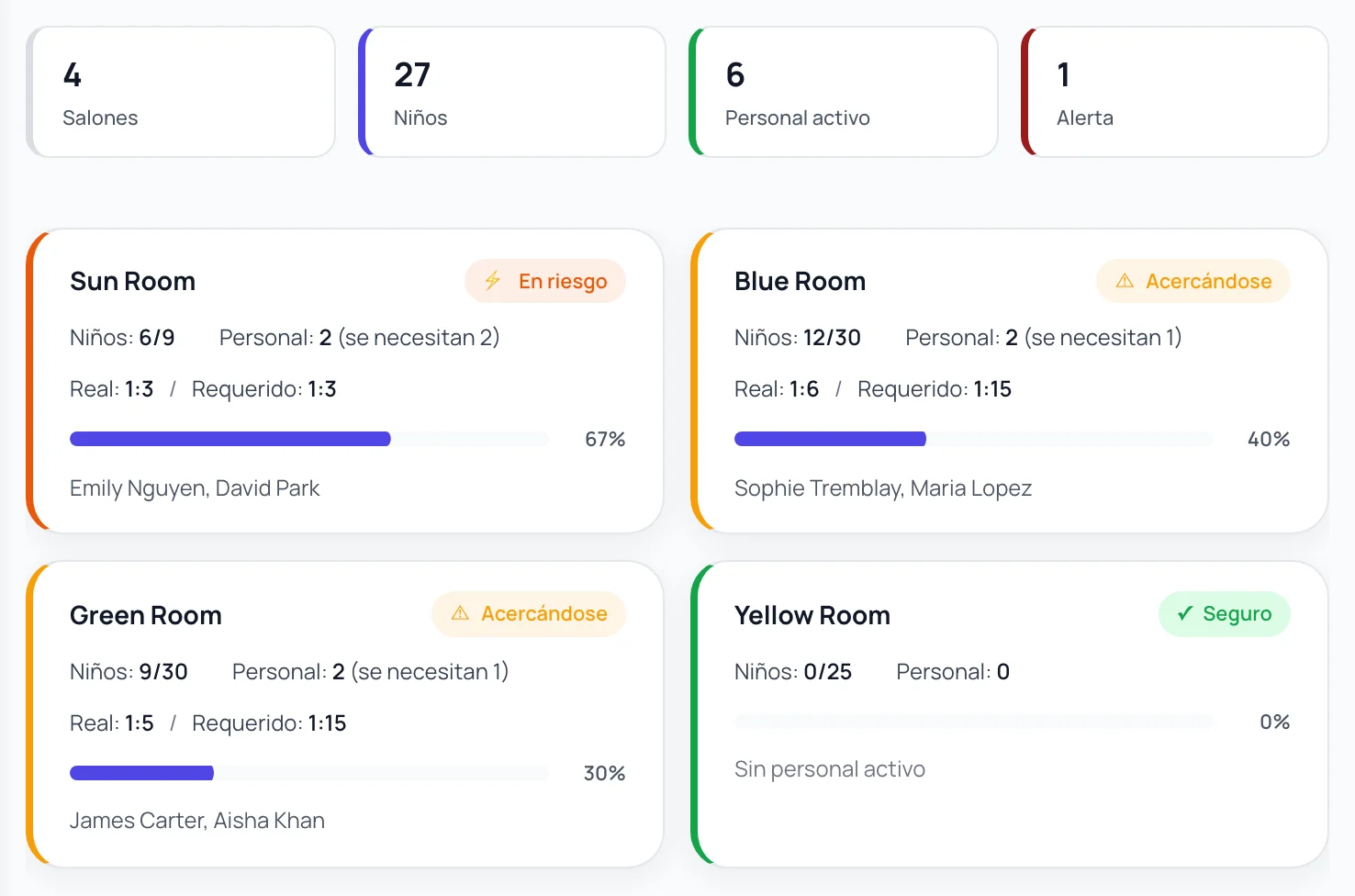This screenshot has height=896, width=1355.
Task: Click the Green Room occupancy progress bar
Action: tap(309, 773)
